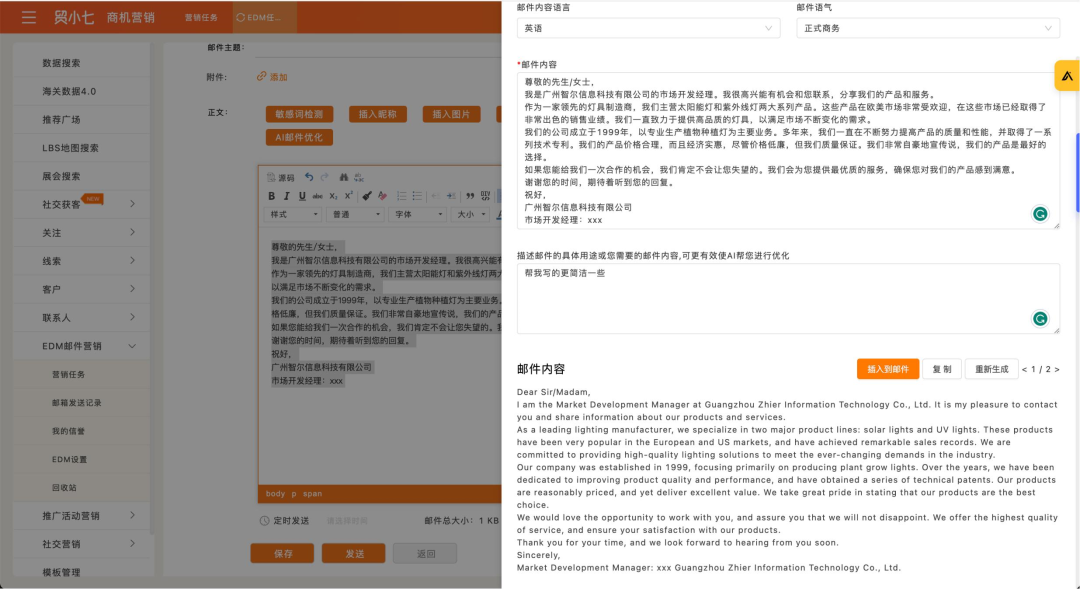Click the Replace icon in the editor toolbar

click(358, 177)
